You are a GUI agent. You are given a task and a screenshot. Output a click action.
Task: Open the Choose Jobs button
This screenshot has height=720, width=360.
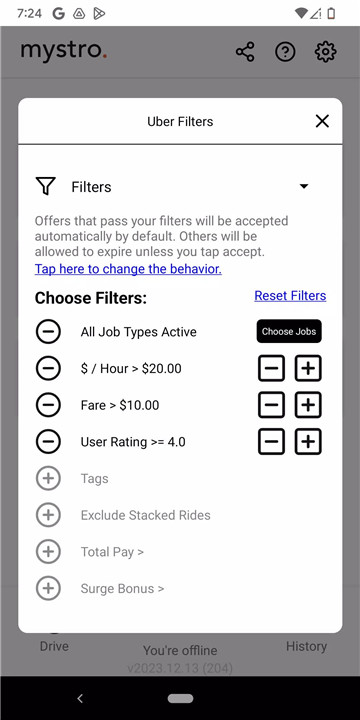(289, 332)
